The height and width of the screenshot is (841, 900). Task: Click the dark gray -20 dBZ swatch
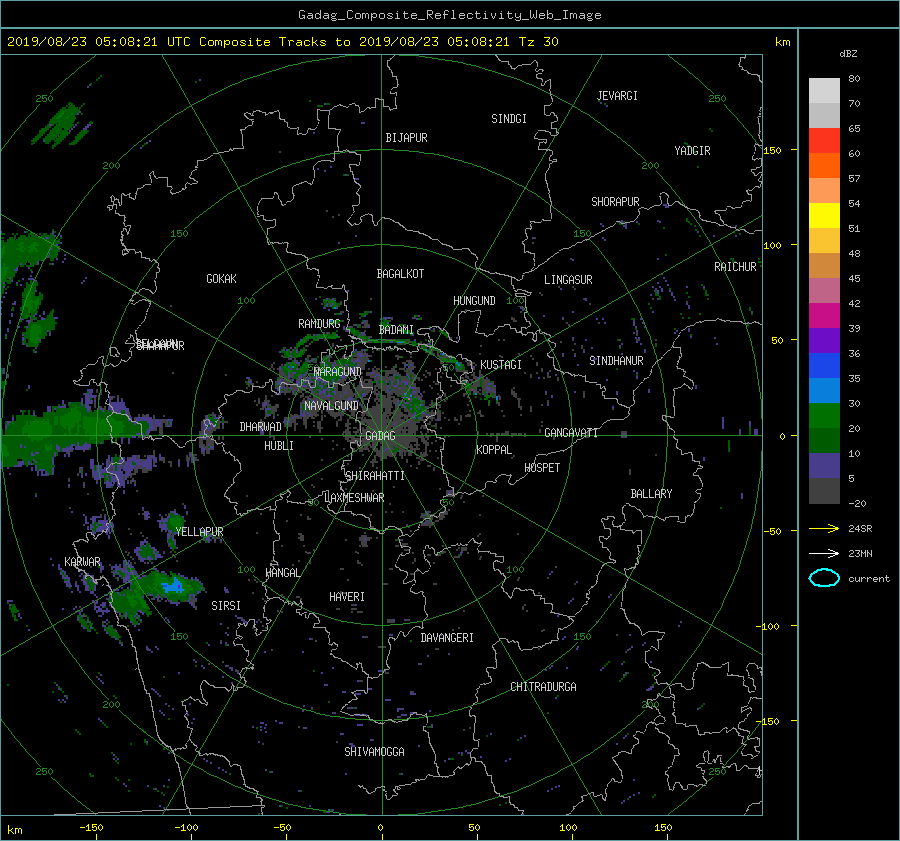coord(824,490)
